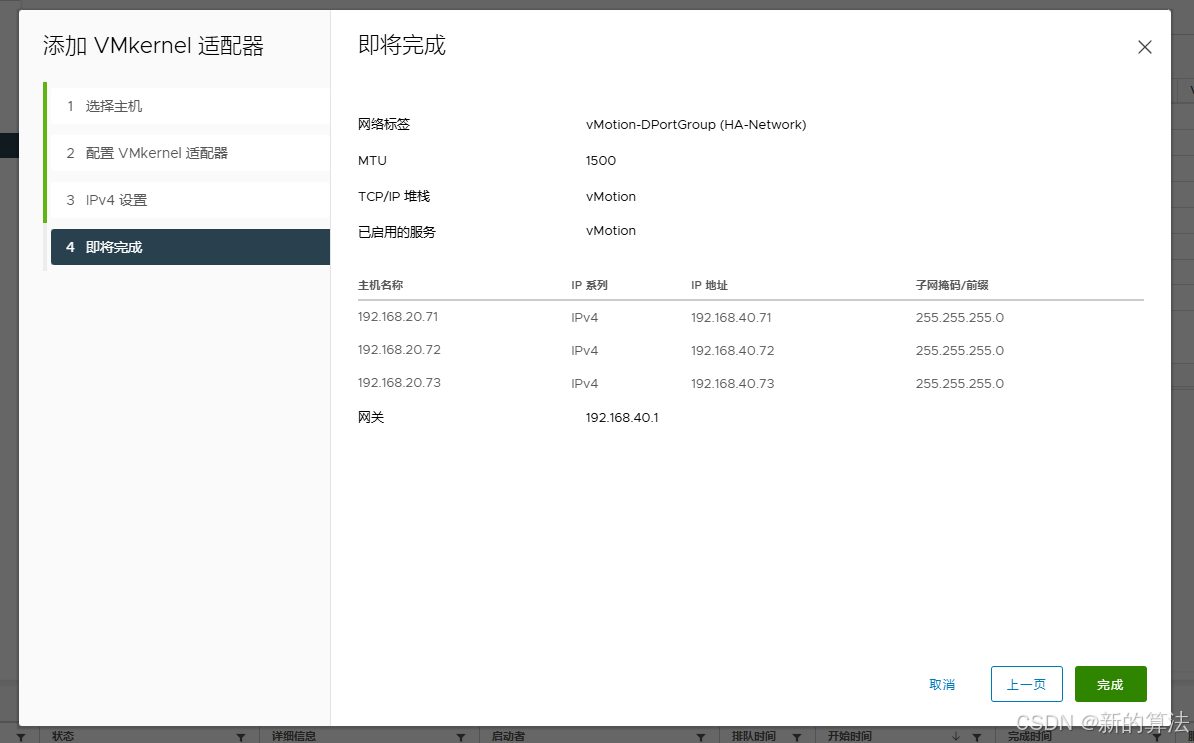Image resolution: width=1194 pixels, height=743 pixels.
Task: Click subnet mask of host 192.168.20.73
Action: click(959, 383)
